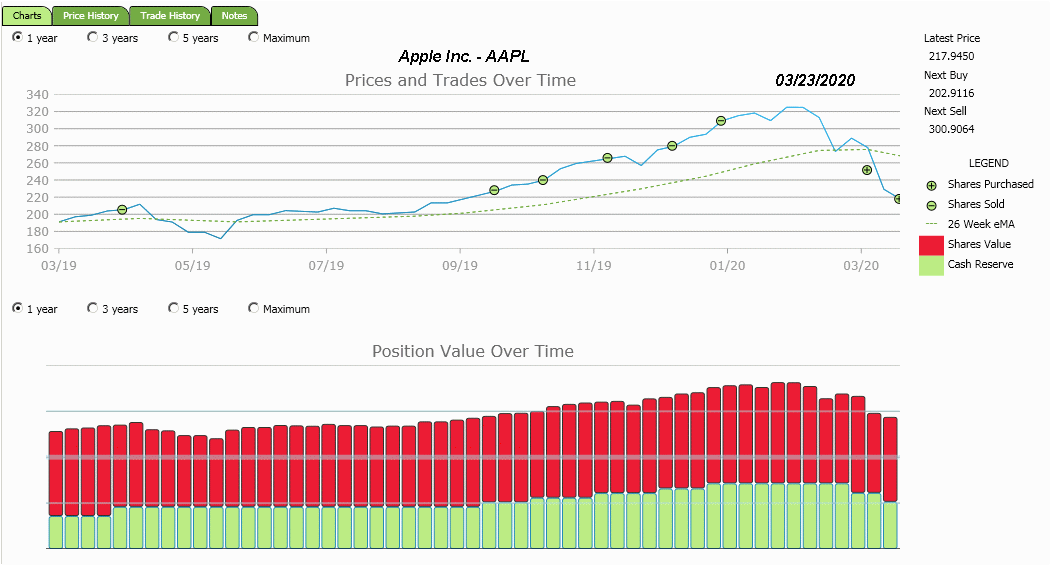Viewport: 1051px width, 566px height.
Task: Click the red Shares Value legend swatch
Action: coord(931,245)
